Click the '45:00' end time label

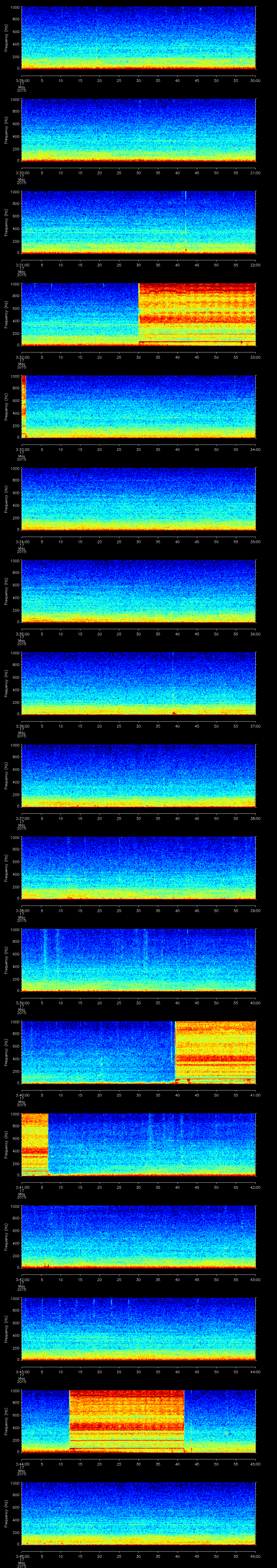256,1464
